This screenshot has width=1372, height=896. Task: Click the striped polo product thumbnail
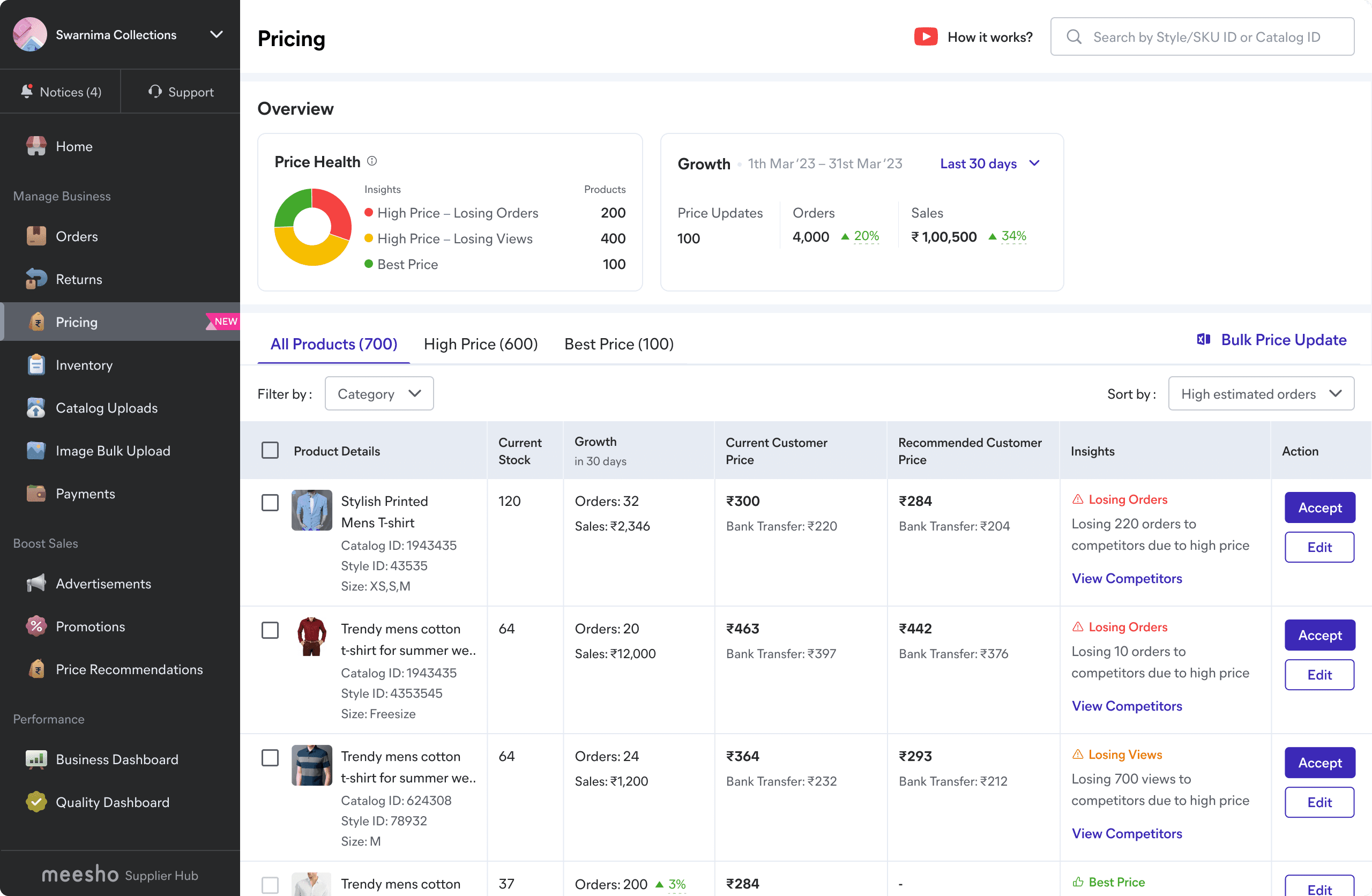point(312,765)
